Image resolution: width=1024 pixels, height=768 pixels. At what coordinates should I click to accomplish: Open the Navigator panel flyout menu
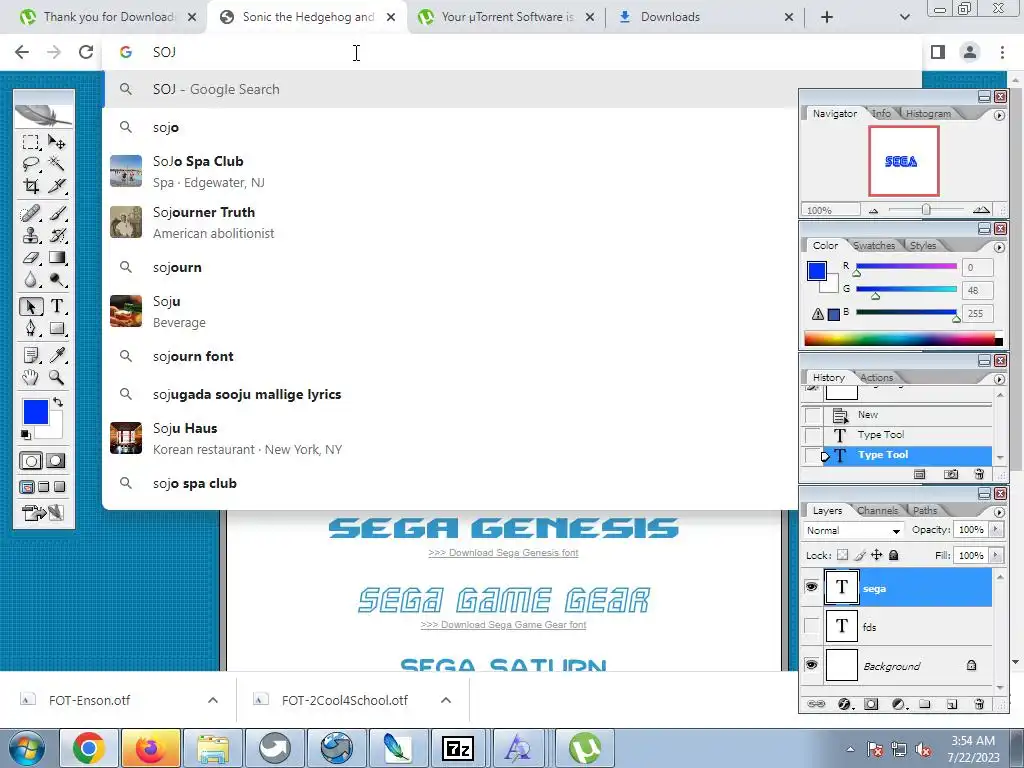click(x=999, y=116)
